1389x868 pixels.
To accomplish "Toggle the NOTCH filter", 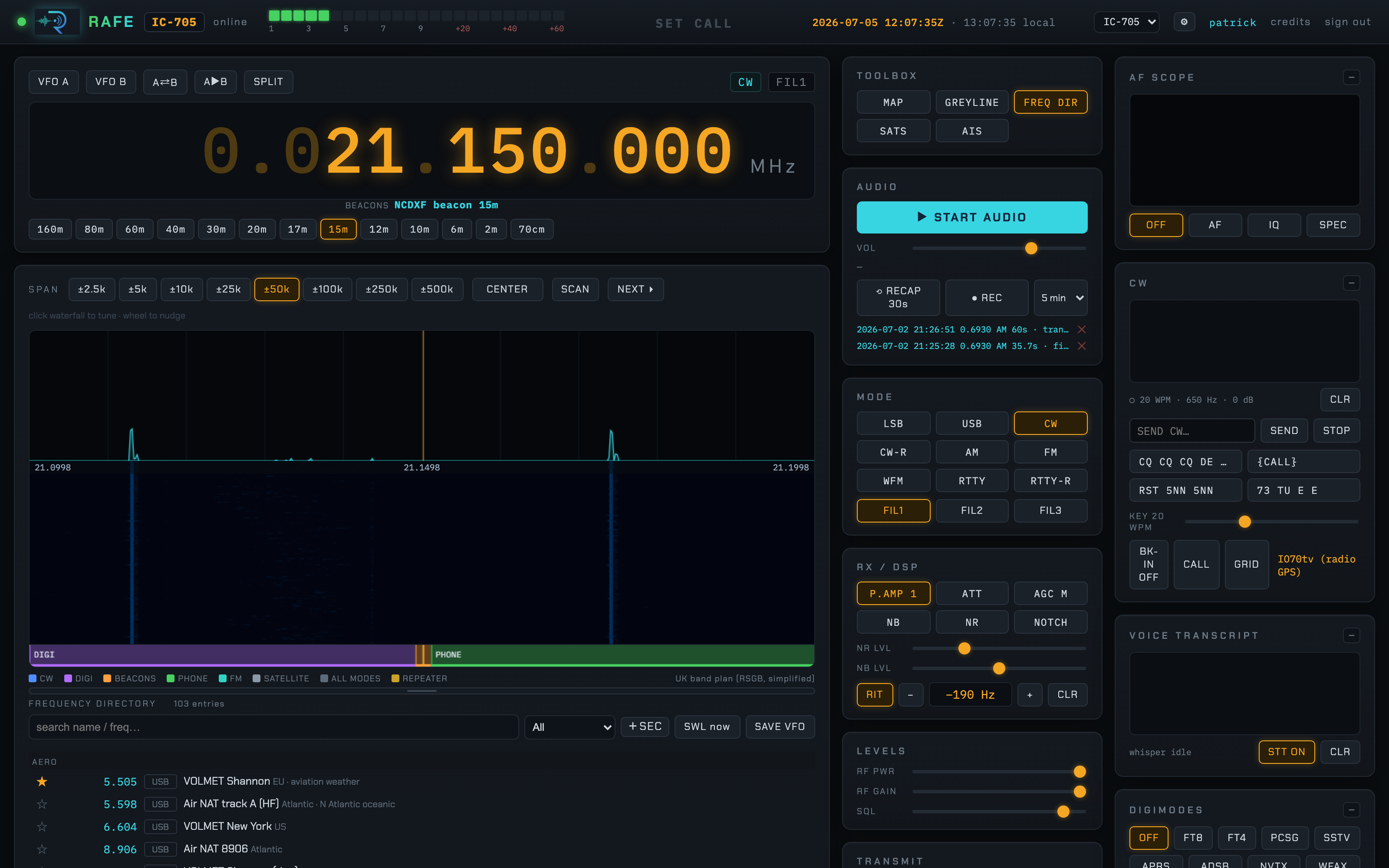I will point(1050,622).
